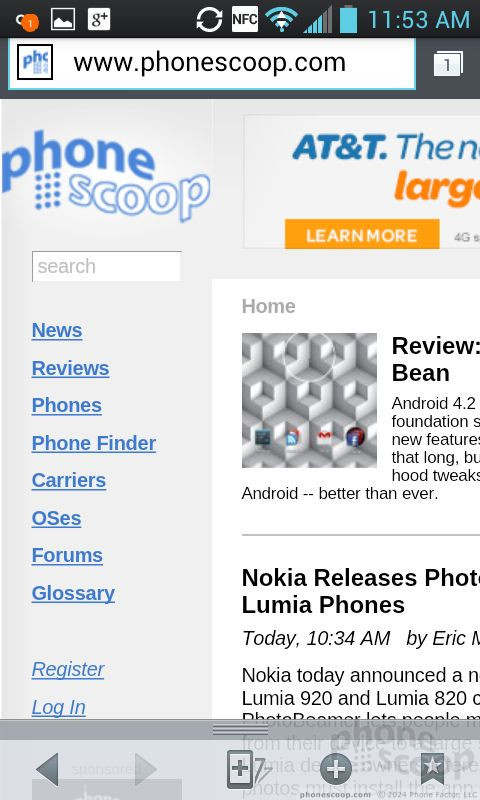480x800 pixels.
Task: Tap the browser back arrow
Action: (48, 768)
